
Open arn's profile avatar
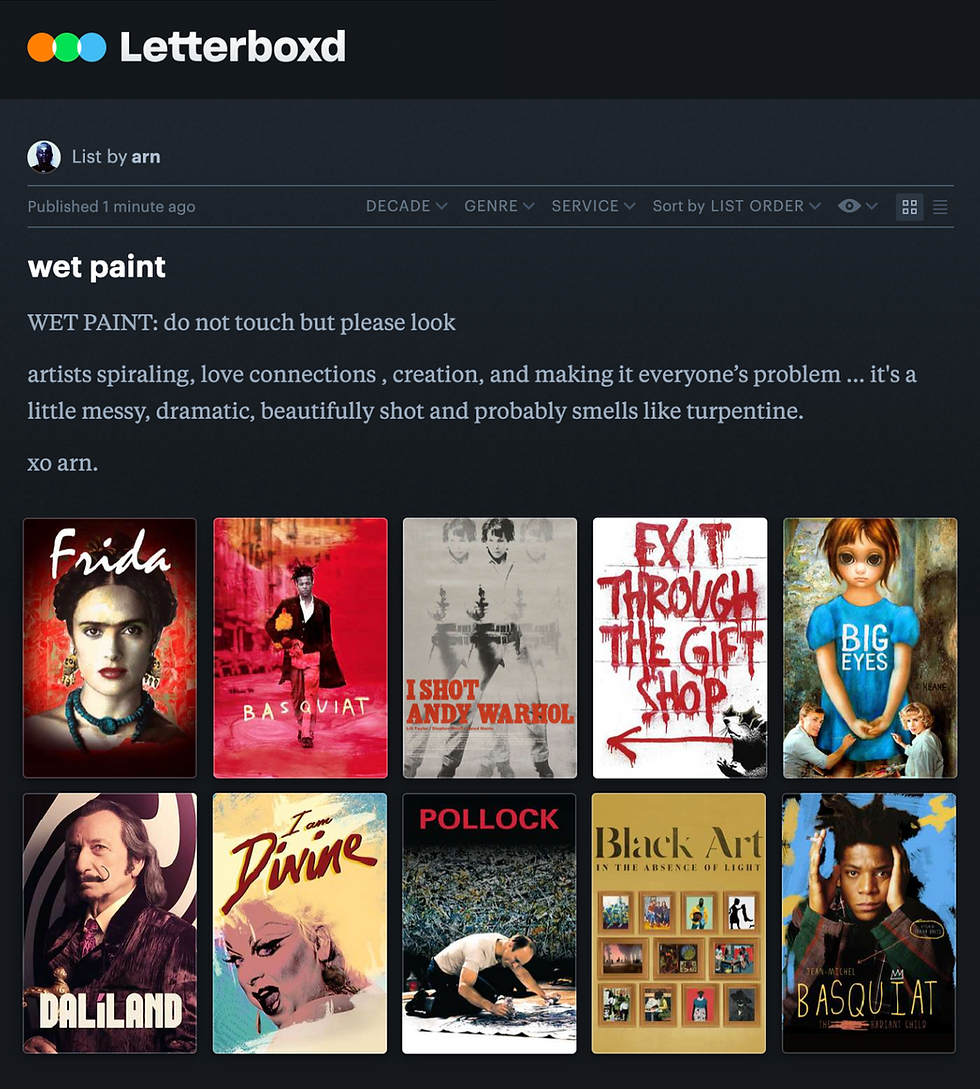tap(44, 156)
